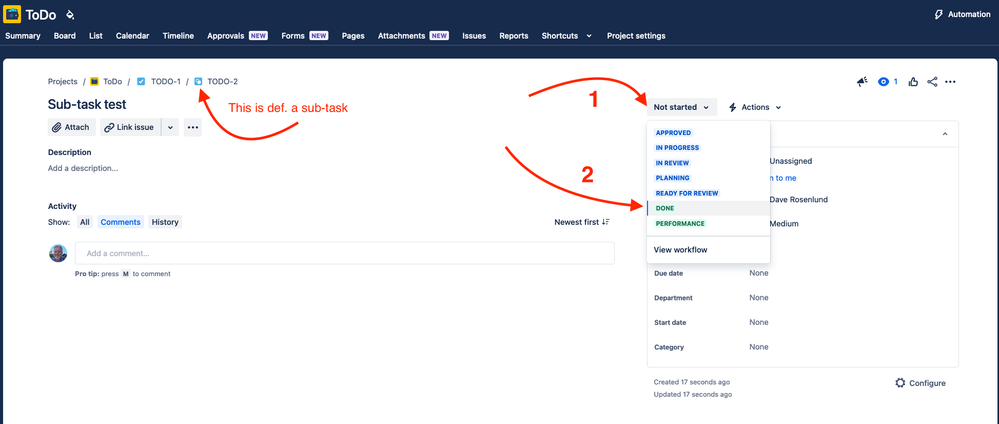Collapse the details panel chevron
The image size is (999, 424).
[945, 134]
